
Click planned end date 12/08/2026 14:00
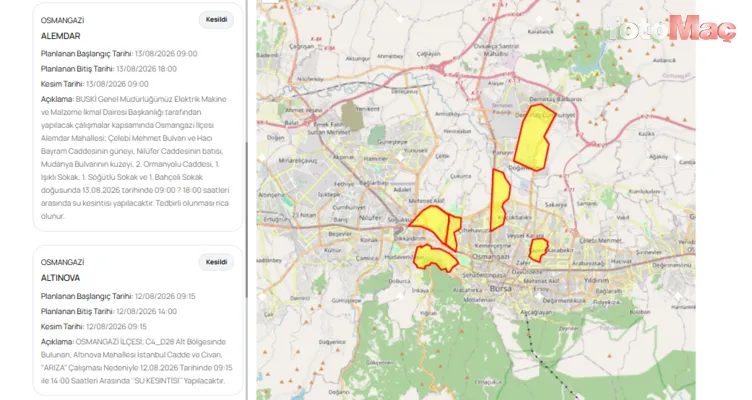147,312
